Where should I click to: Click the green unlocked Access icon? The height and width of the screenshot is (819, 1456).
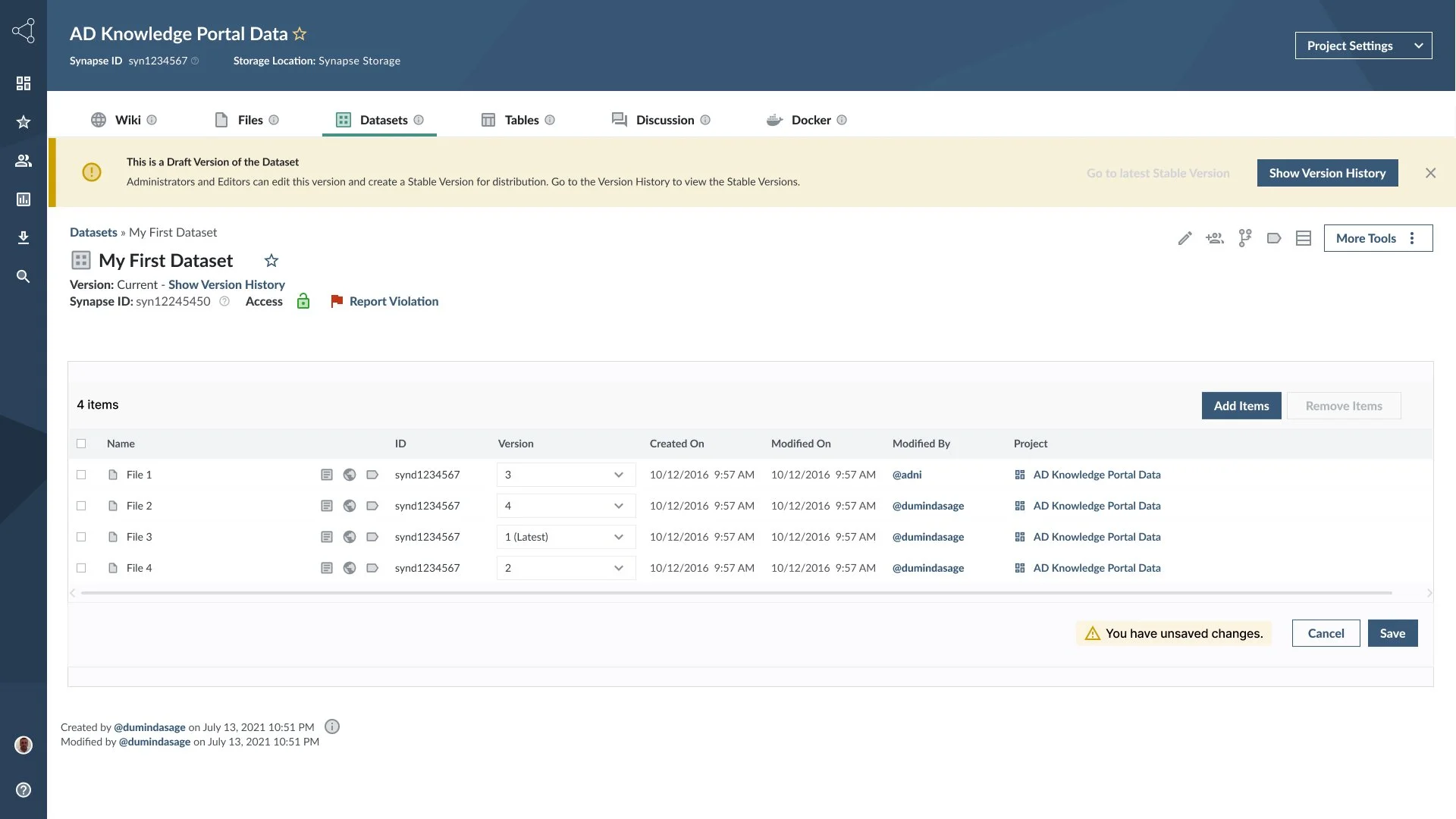coord(303,301)
